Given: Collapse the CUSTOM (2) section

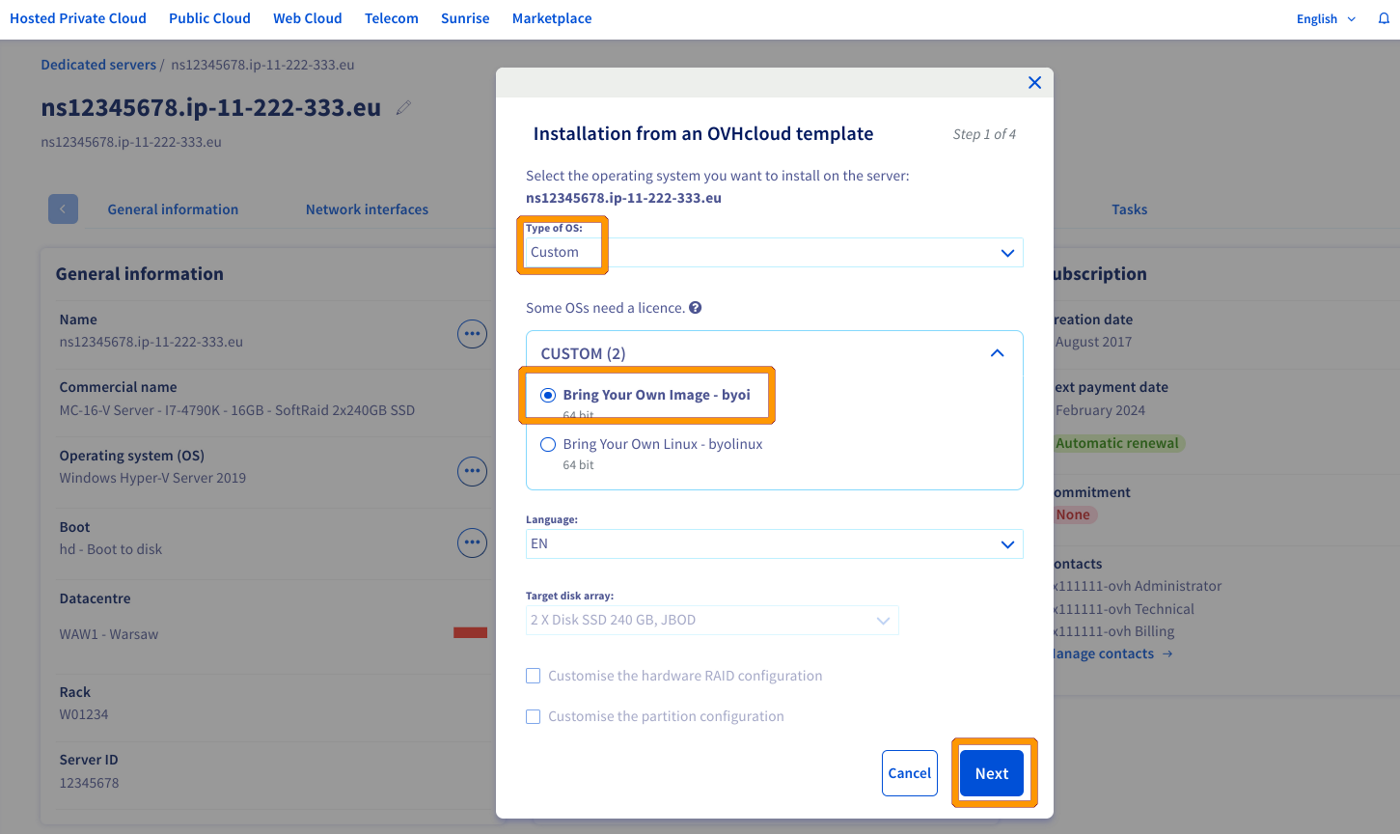Looking at the screenshot, I should (x=996, y=353).
